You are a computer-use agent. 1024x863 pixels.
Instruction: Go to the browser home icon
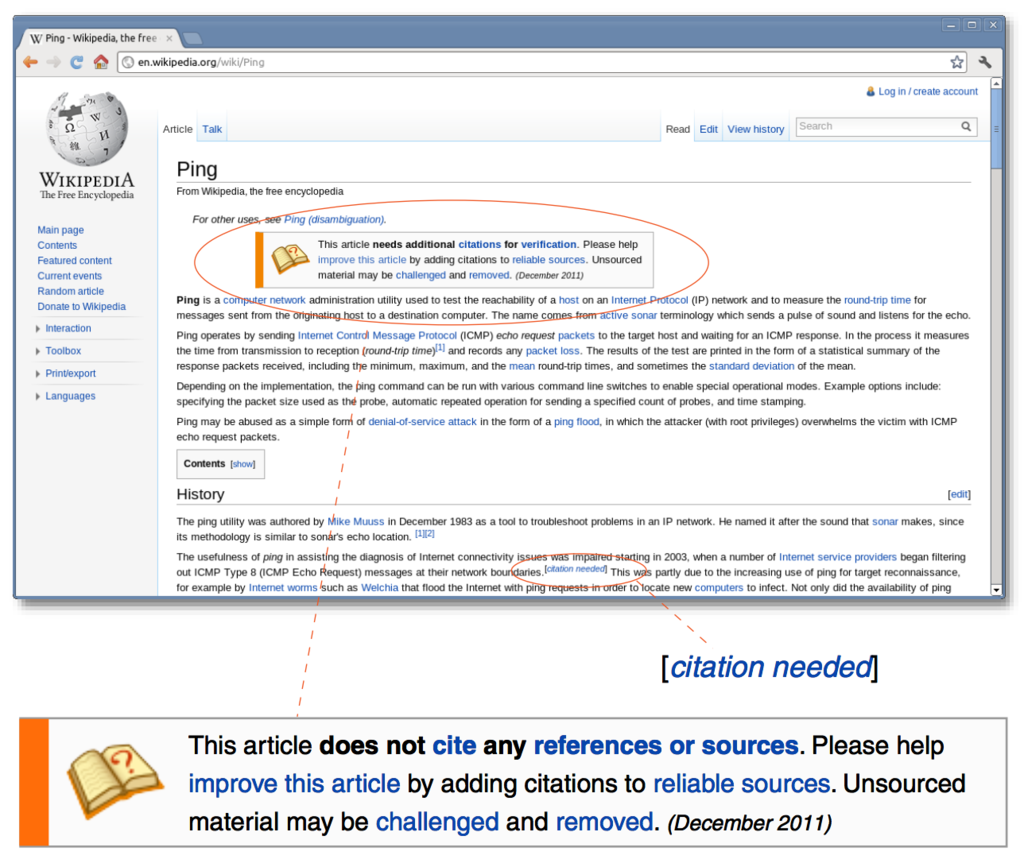[x=101, y=62]
